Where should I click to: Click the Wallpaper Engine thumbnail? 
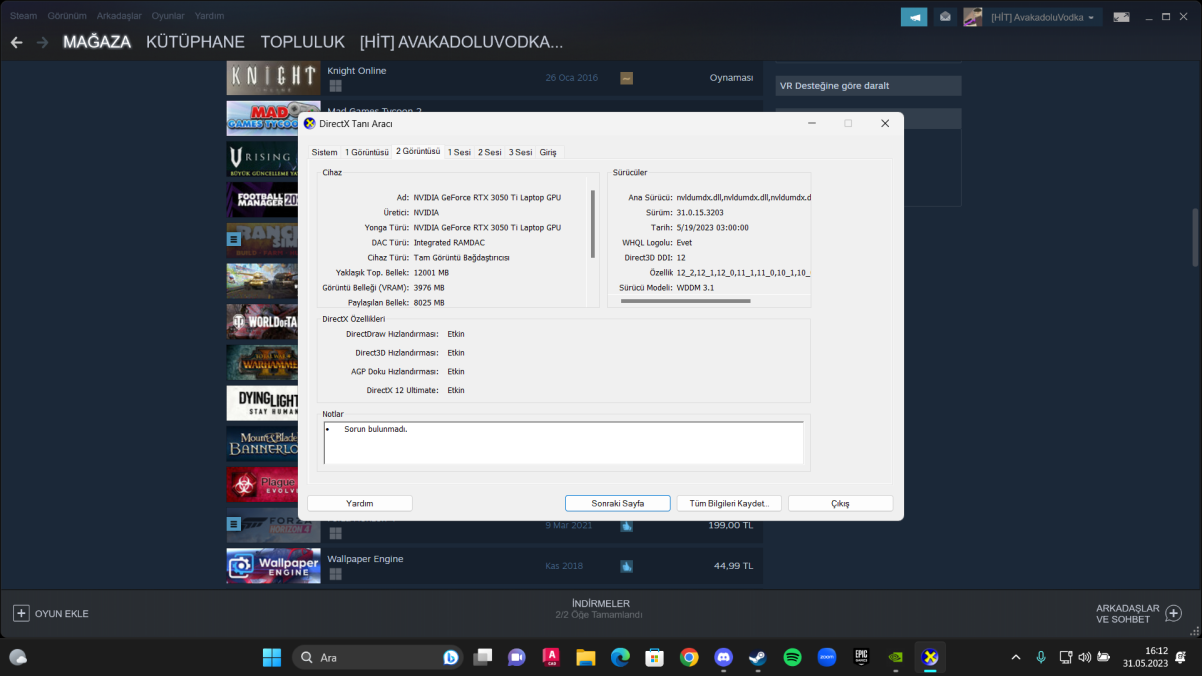273,566
